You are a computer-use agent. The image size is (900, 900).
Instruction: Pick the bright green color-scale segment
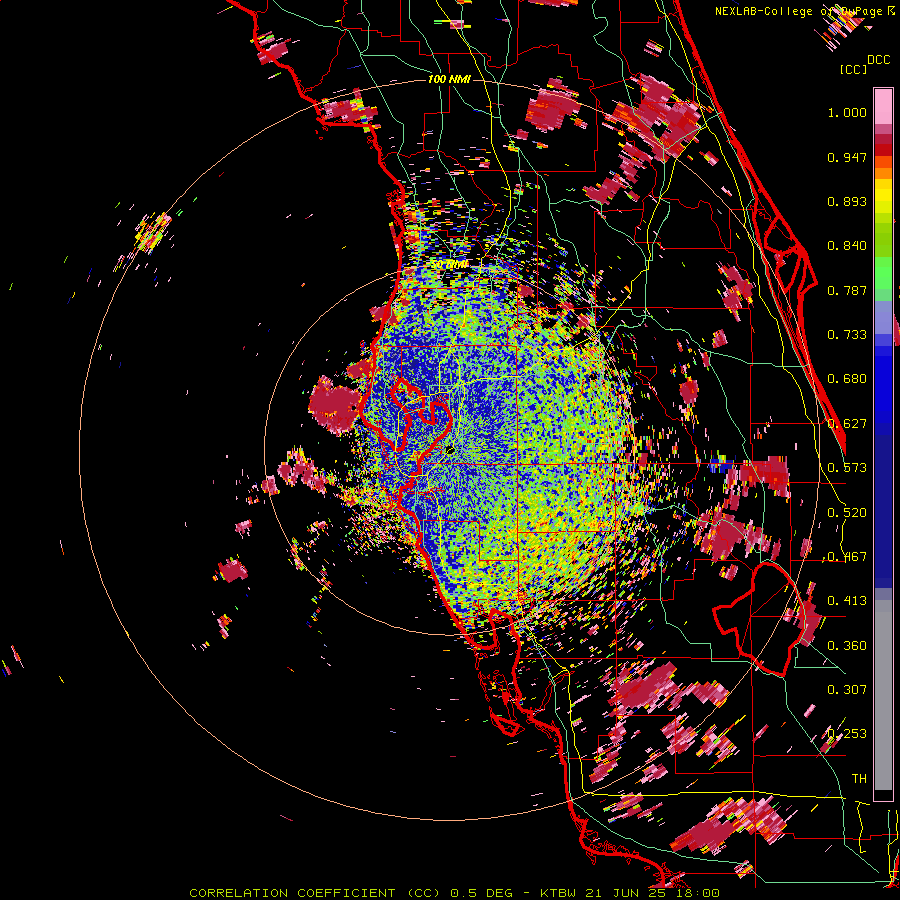coord(883,273)
